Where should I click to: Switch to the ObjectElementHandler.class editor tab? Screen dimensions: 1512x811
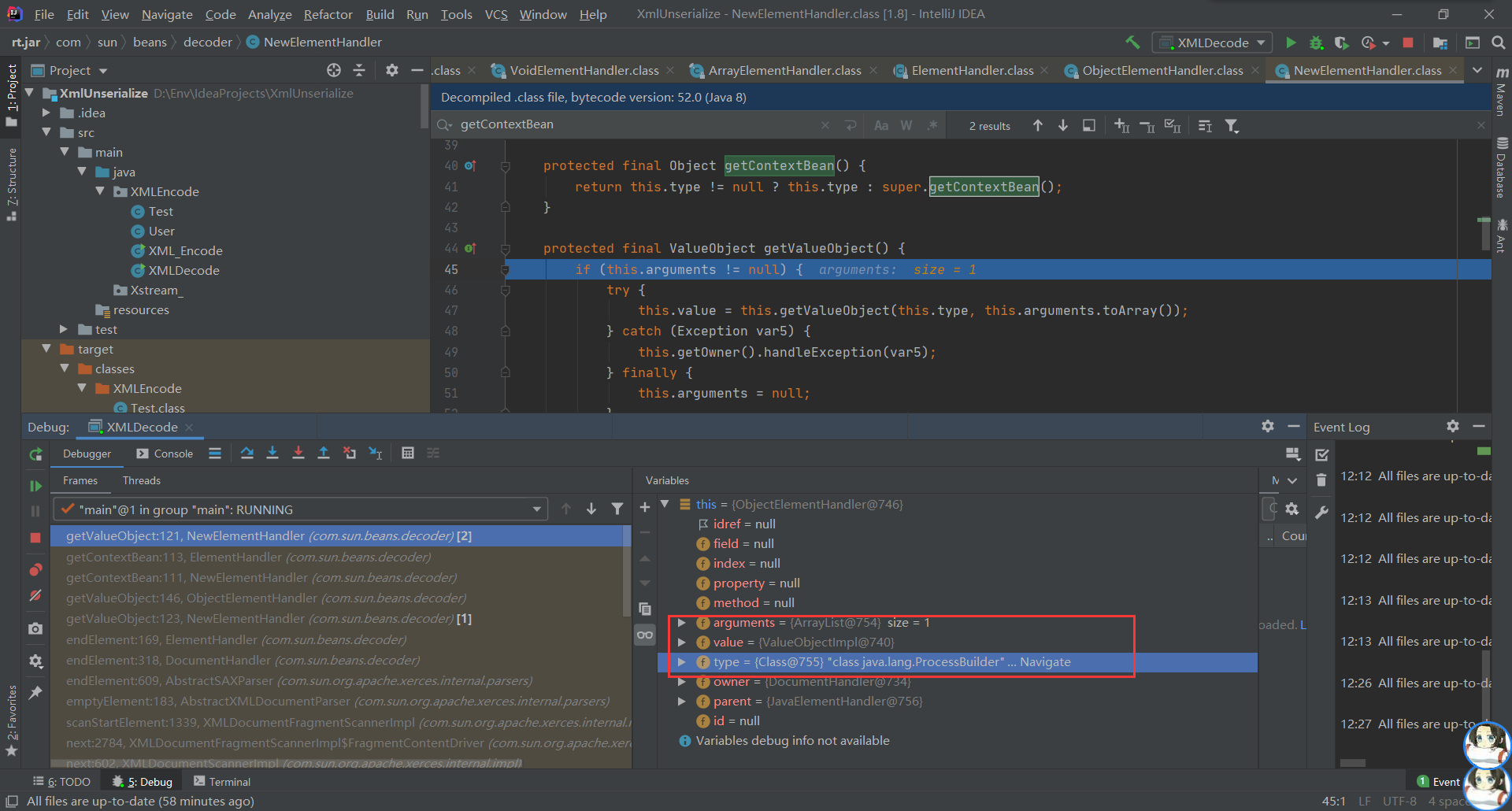(1162, 71)
